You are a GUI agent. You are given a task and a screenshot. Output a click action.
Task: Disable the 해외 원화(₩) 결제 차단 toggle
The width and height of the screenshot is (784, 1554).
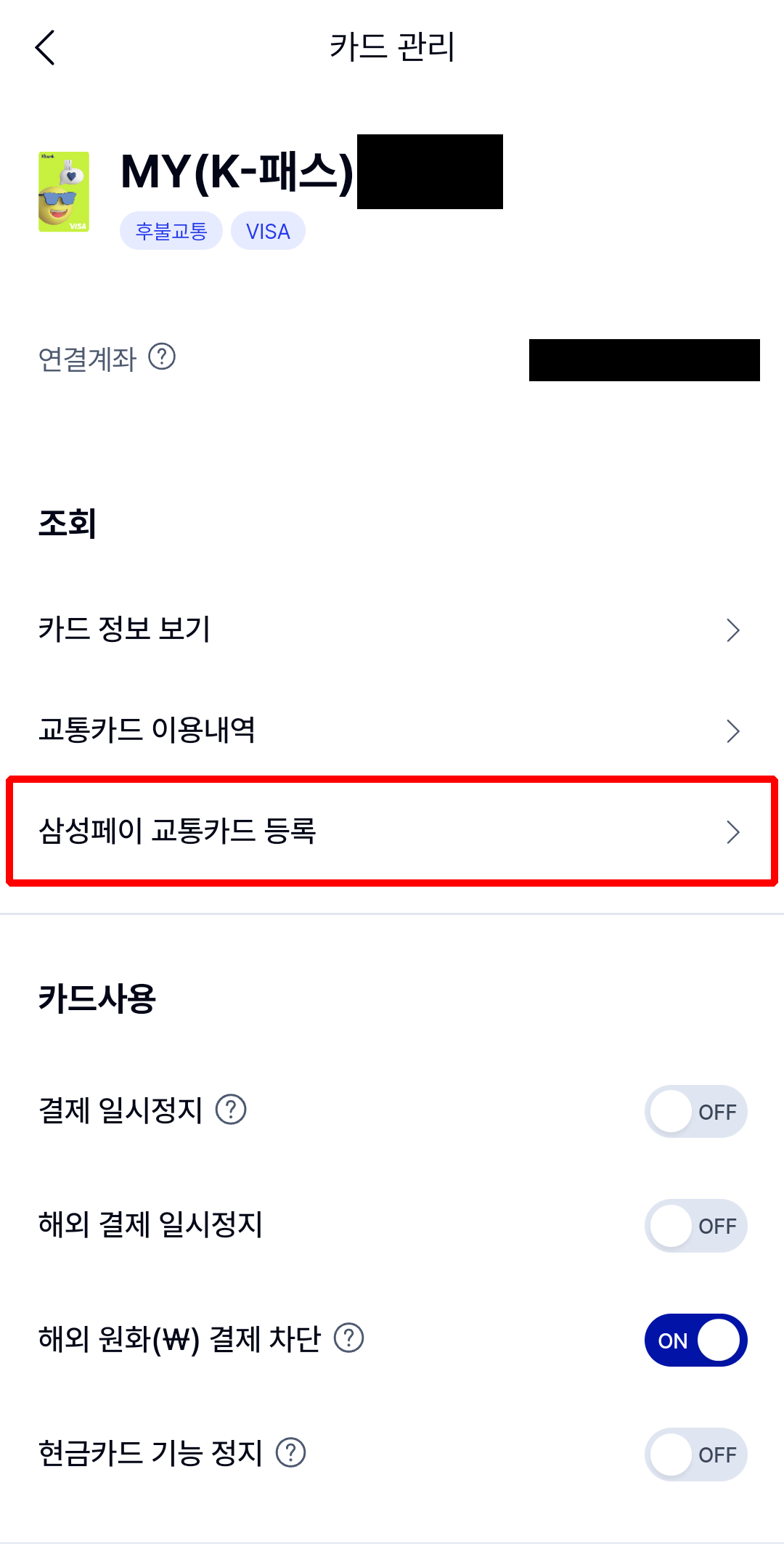point(695,1341)
